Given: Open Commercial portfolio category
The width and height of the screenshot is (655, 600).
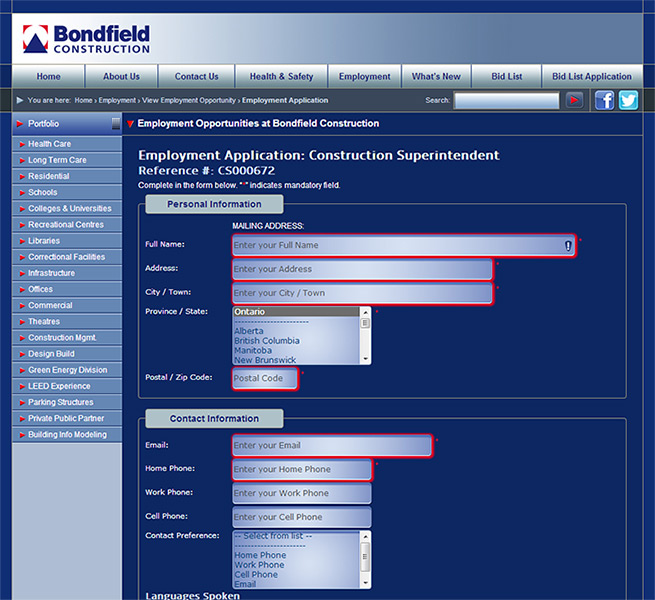Looking at the screenshot, I should pos(67,305).
